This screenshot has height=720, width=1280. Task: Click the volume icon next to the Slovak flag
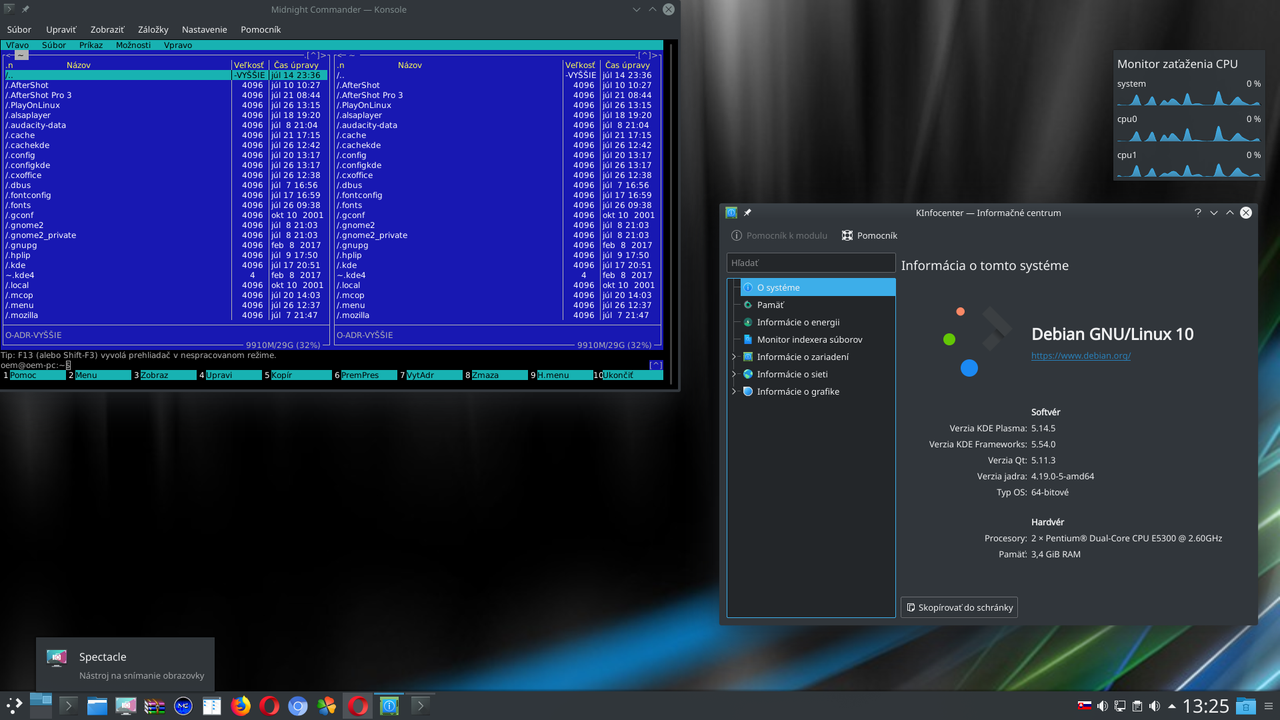[x=1102, y=706]
